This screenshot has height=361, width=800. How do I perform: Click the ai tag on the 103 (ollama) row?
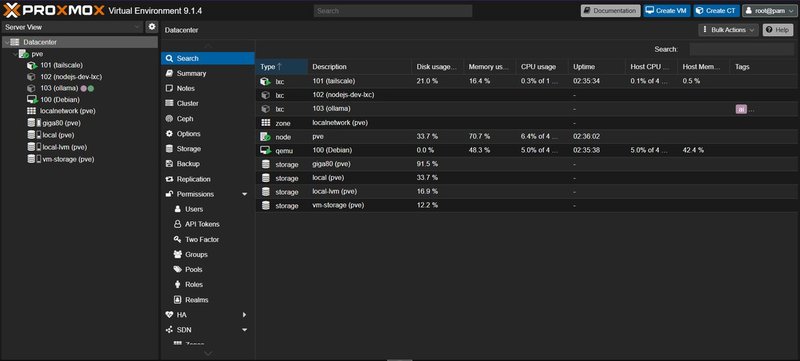coord(741,109)
